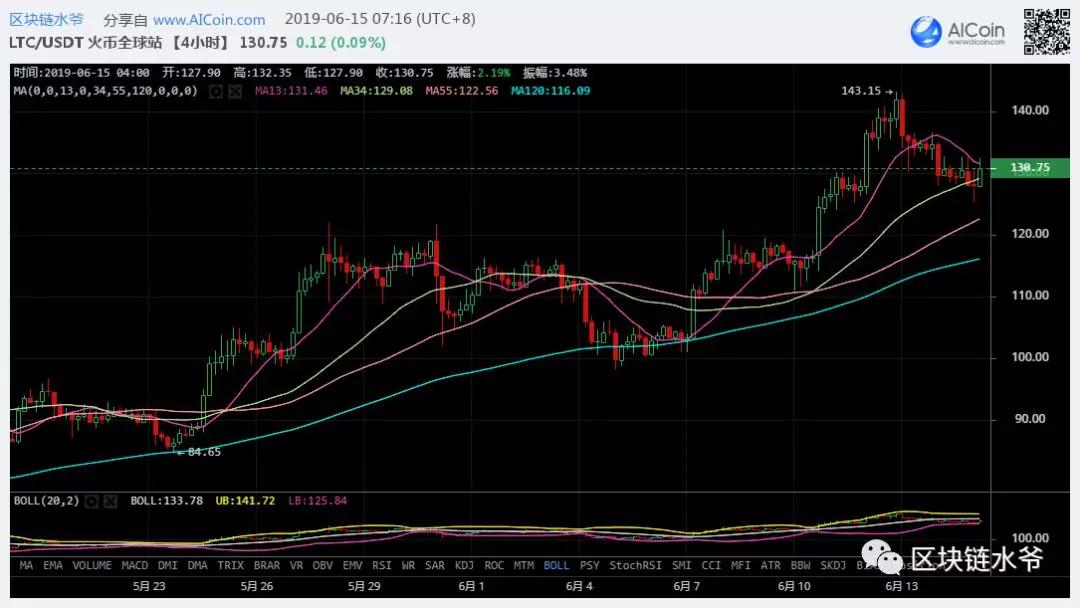Select the EMV indicator tab
Viewport: 1080px width, 608px height.
pyautogui.click(x=352, y=565)
